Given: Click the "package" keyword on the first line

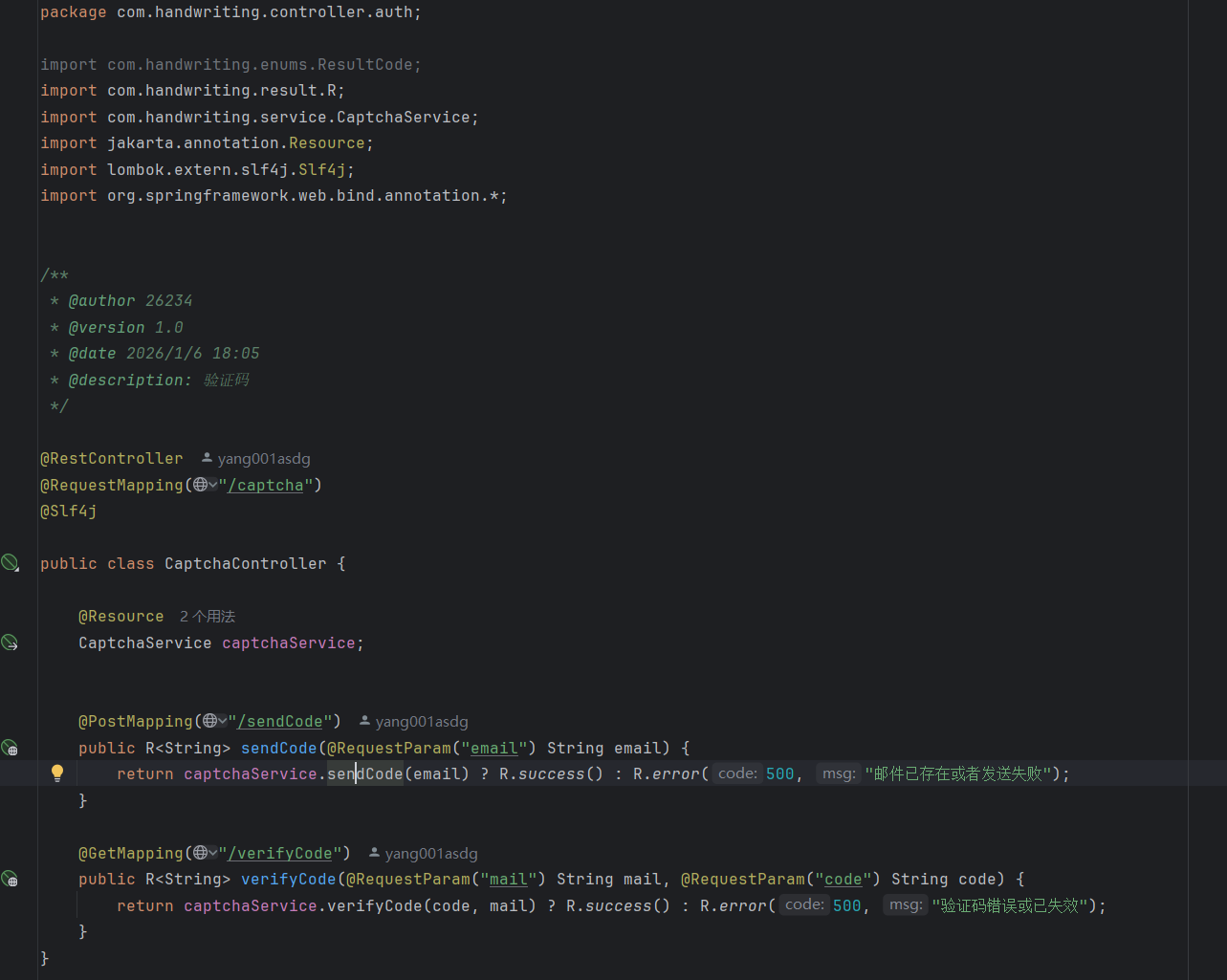Looking at the screenshot, I should (74, 12).
